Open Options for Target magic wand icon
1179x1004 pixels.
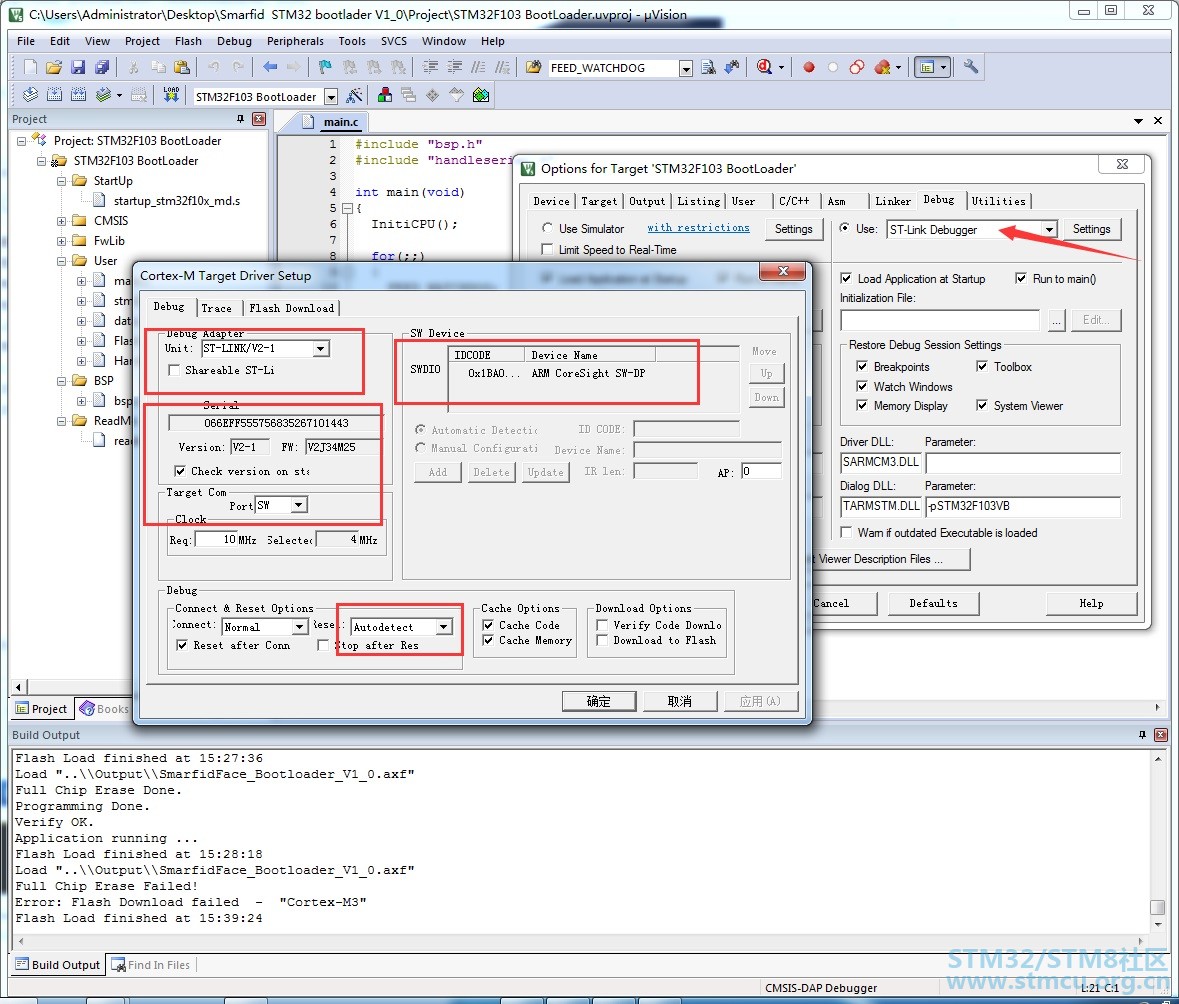354,96
